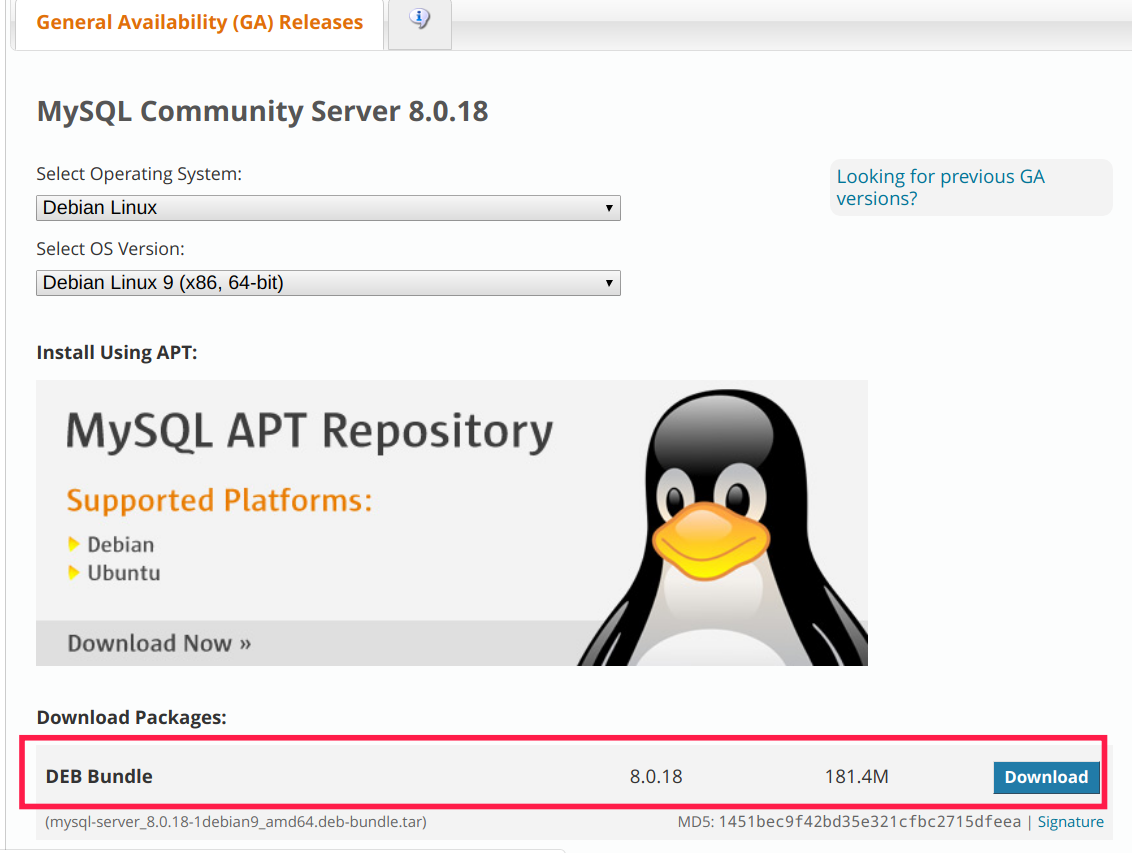1132x853 pixels.
Task: Click 'Download Now »' in APT banner
Action: (x=160, y=643)
